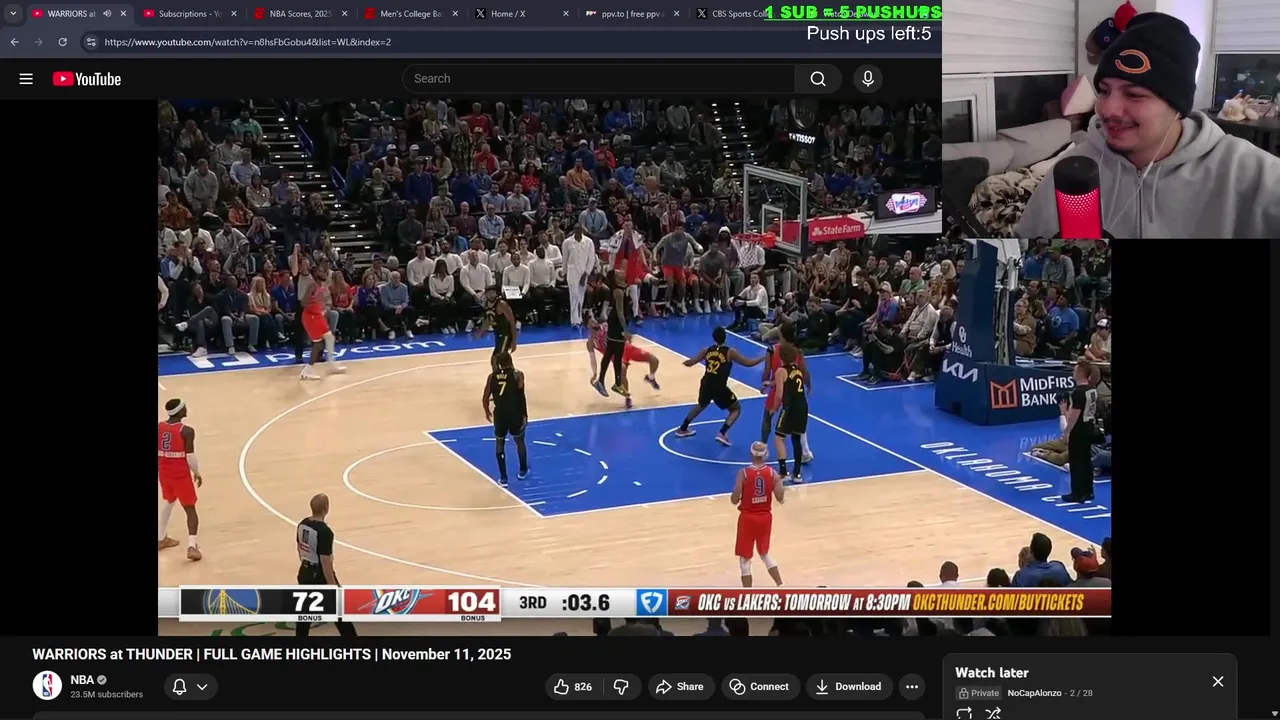Open the YouTube hamburger guide menu
The width and height of the screenshot is (1280, 720).
(x=26, y=79)
